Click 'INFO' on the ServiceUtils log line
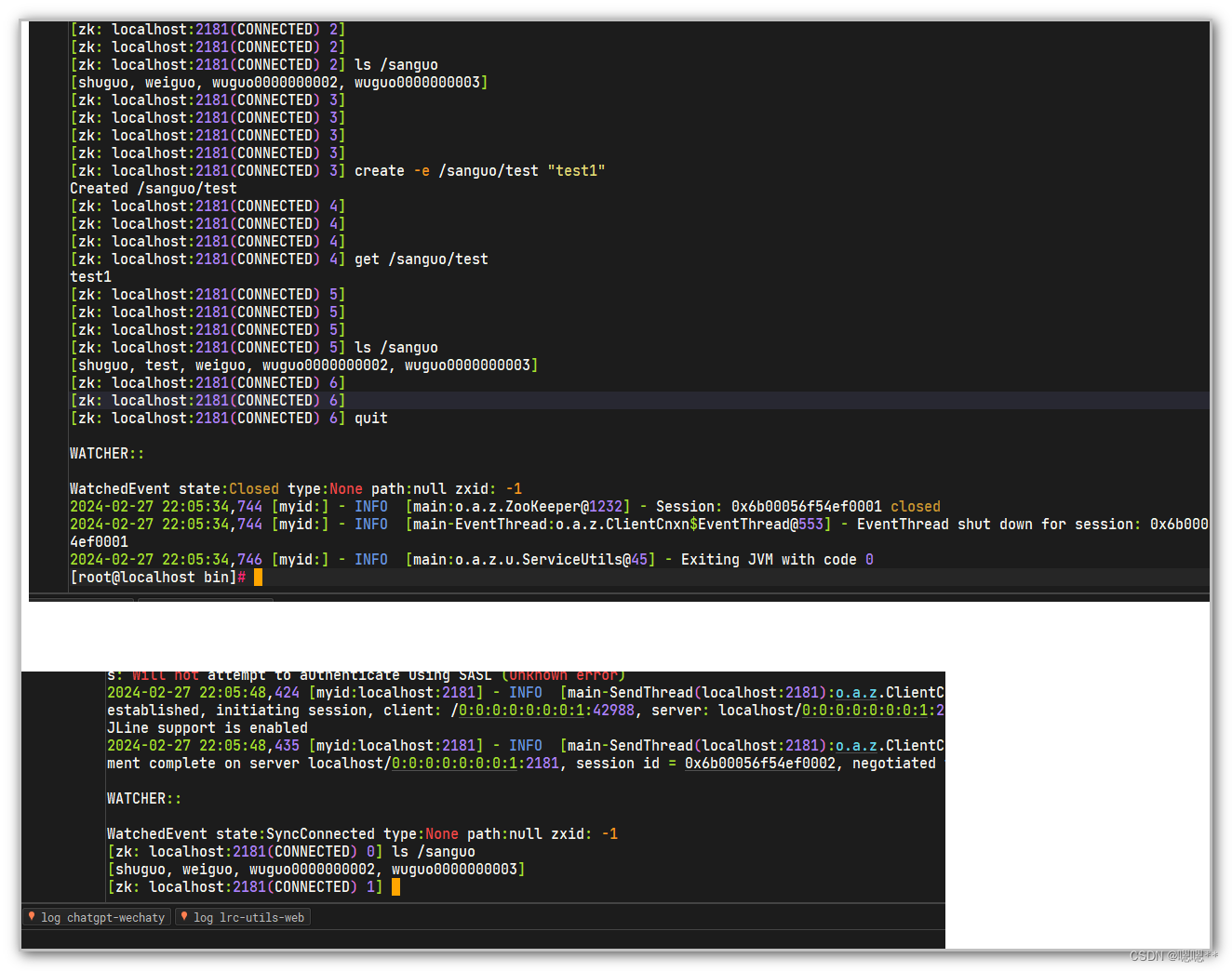The width and height of the screenshot is (1232, 971). [x=370, y=560]
